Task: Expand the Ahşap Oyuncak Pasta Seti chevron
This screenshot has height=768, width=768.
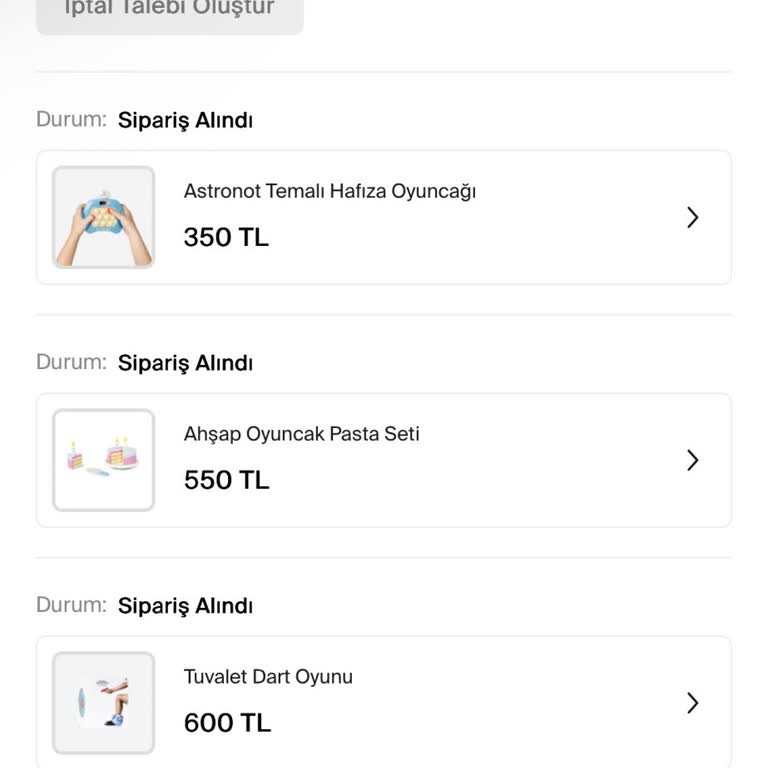Action: coord(692,460)
